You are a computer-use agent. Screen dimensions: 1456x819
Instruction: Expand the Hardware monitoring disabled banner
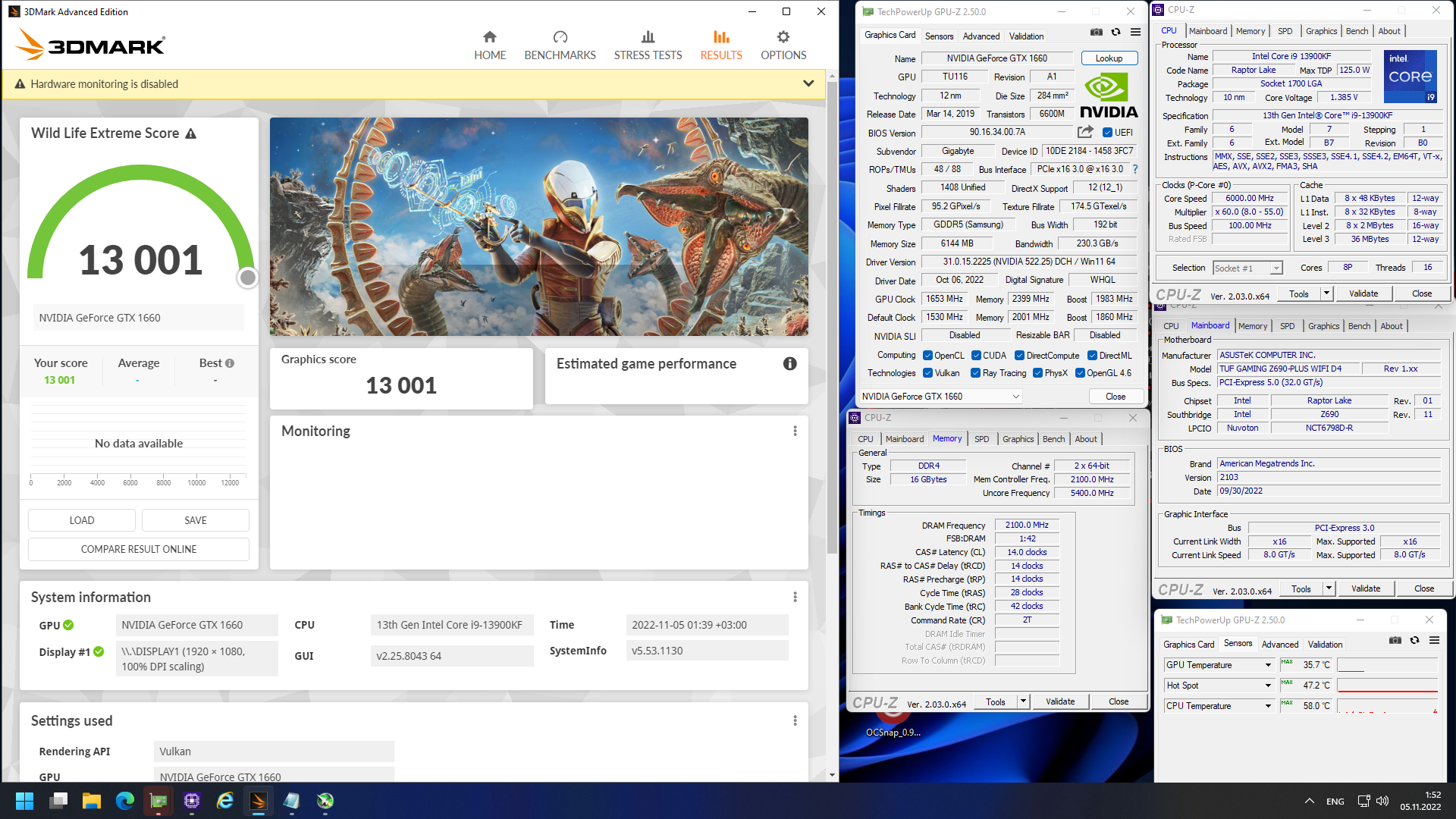click(x=808, y=84)
